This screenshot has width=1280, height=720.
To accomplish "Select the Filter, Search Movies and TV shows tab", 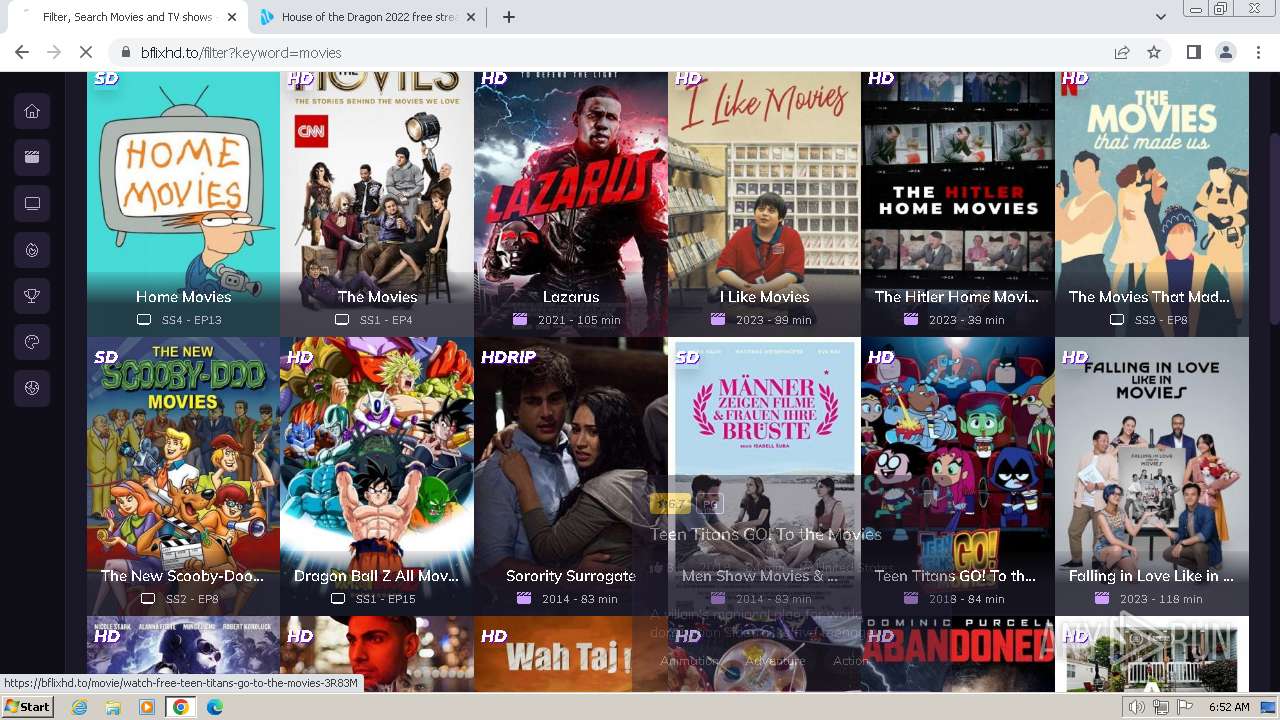I will pos(127,17).
